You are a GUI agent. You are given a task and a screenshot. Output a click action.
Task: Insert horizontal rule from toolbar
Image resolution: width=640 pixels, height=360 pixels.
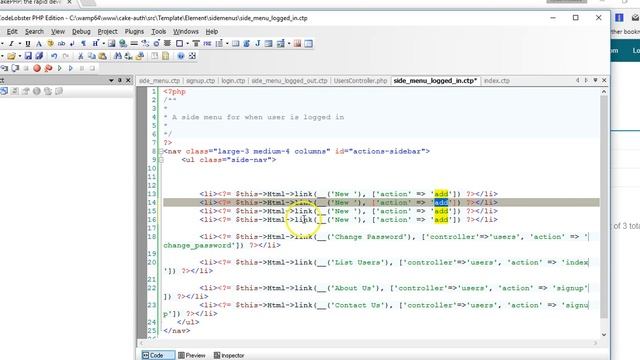[134, 44]
